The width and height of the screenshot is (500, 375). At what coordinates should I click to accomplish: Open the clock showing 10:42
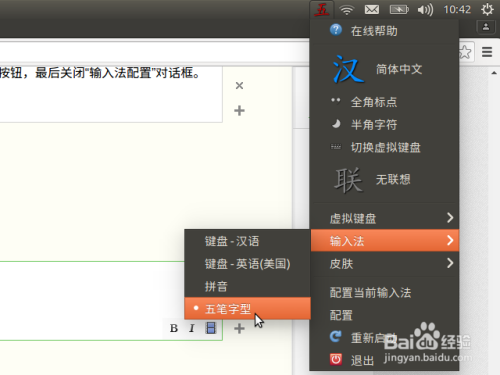(457, 10)
